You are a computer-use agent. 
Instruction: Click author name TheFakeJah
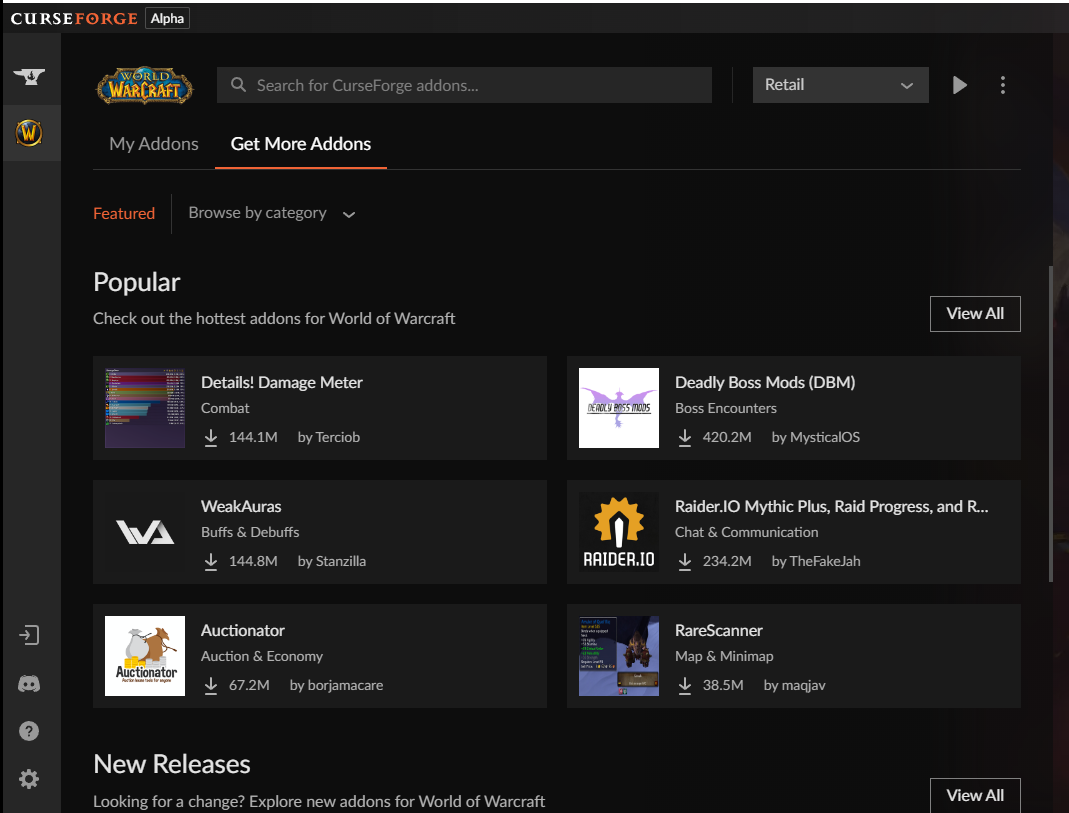pos(825,562)
